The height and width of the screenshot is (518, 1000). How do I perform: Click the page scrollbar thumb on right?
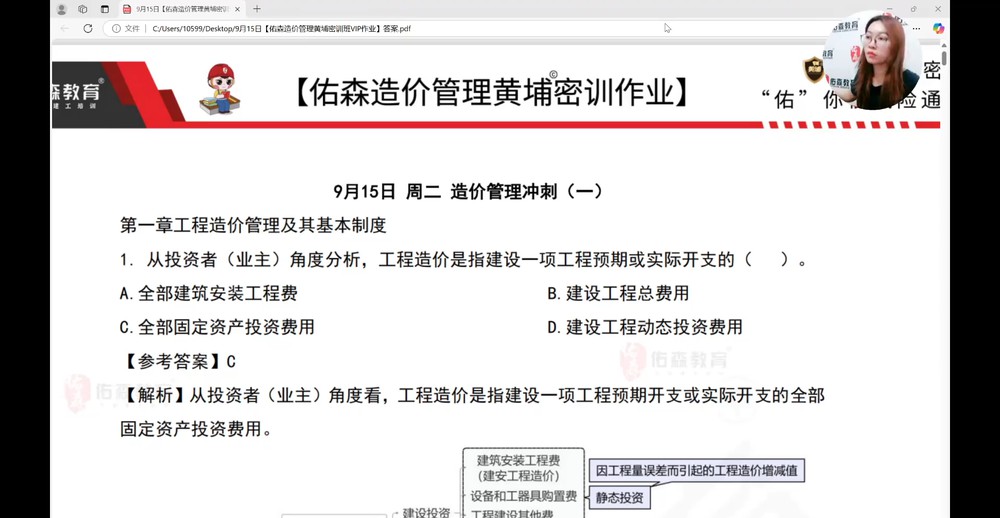tap(944, 56)
